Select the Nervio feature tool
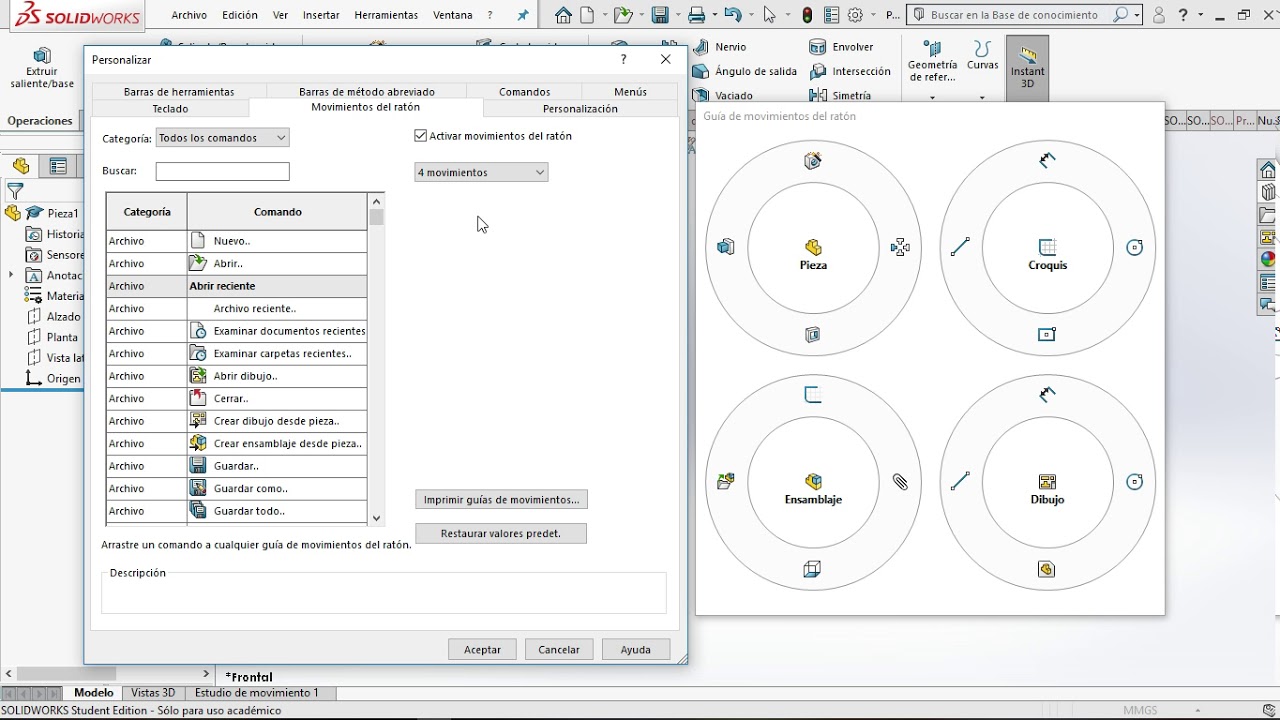Viewport: 1280px width, 720px height. (x=720, y=47)
